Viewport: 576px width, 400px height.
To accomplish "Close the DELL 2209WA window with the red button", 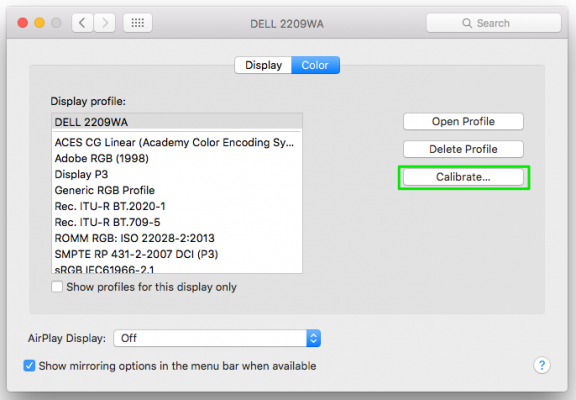I will pos(23,23).
